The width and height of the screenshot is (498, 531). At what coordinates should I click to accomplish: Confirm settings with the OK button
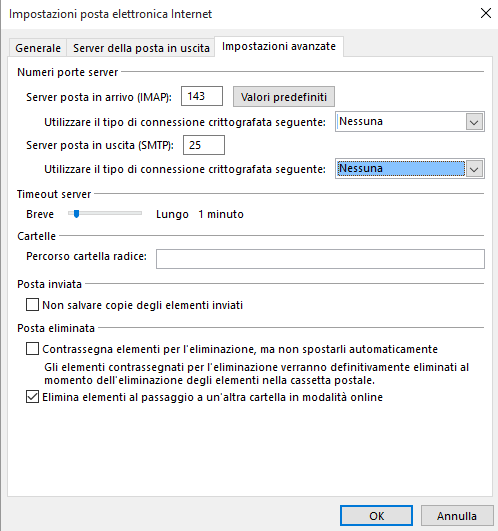pos(376,516)
